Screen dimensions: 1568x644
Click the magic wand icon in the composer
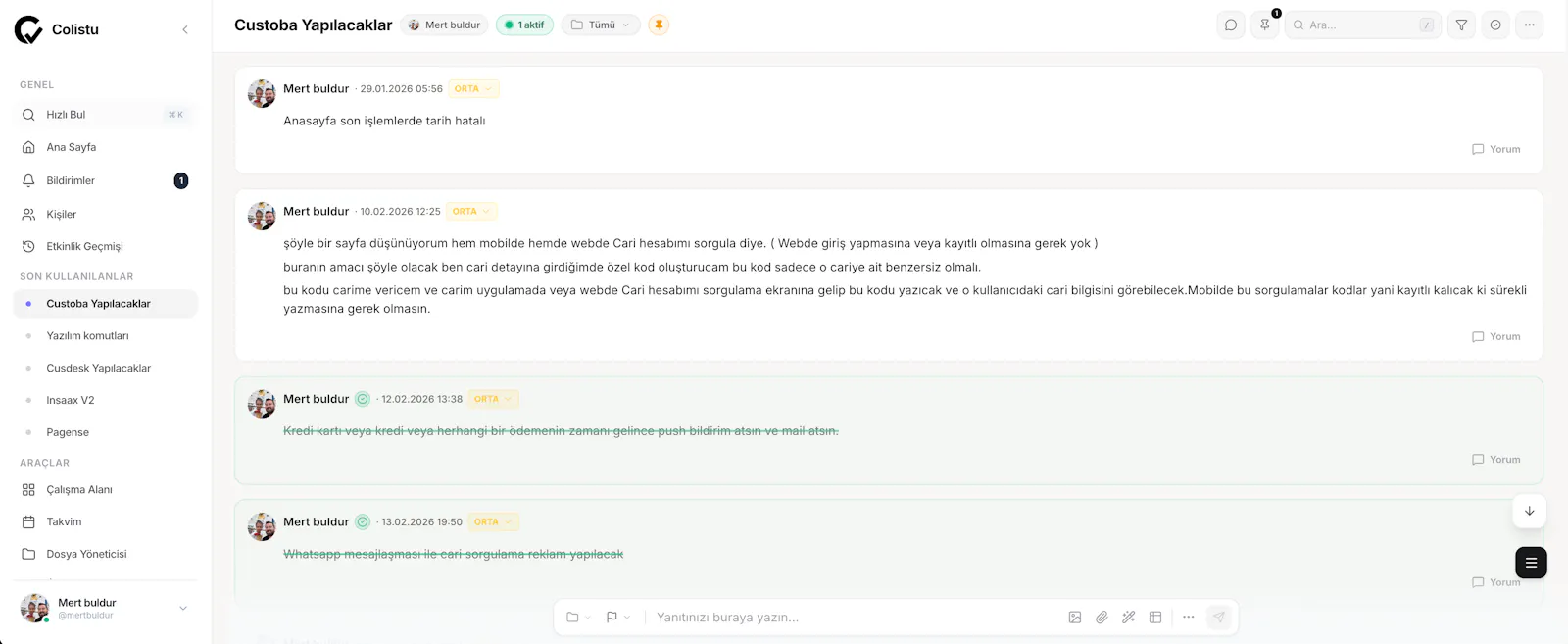(1129, 618)
